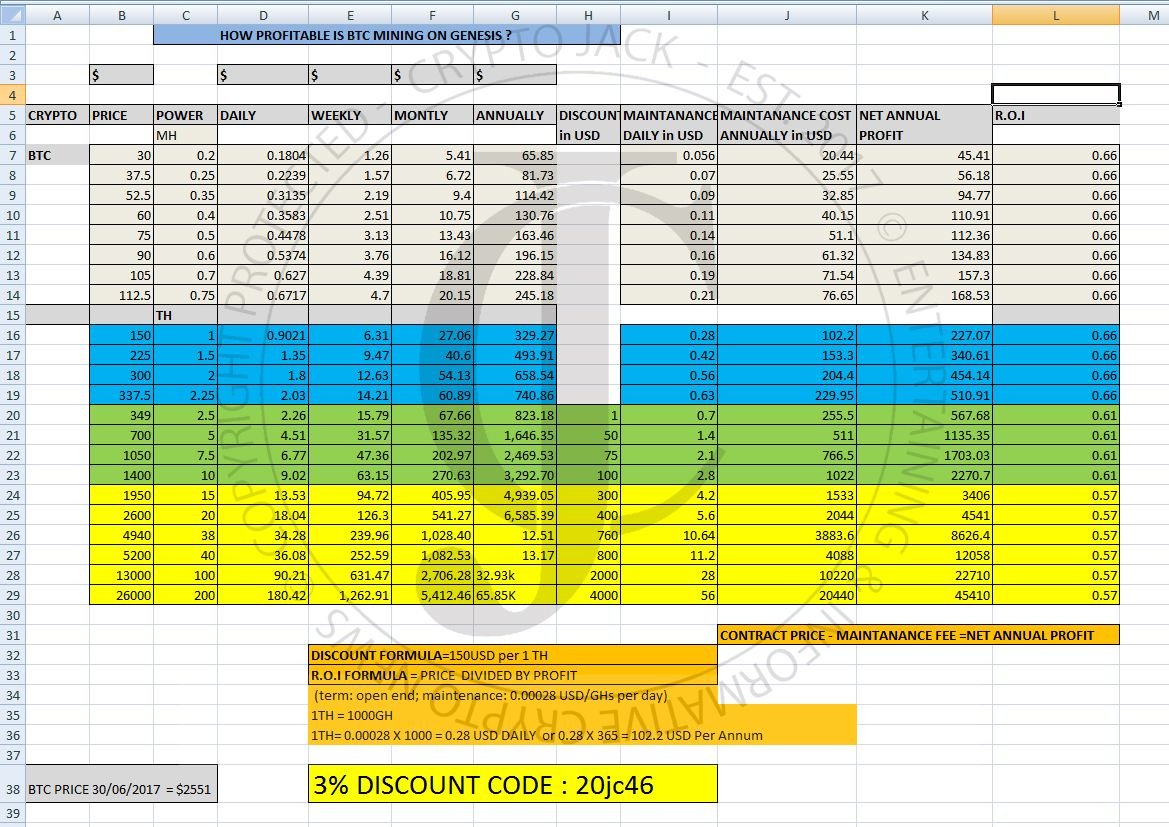Select column H header
This screenshot has width=1169, height=827.
pyautogui.click(x=588, y=15)
